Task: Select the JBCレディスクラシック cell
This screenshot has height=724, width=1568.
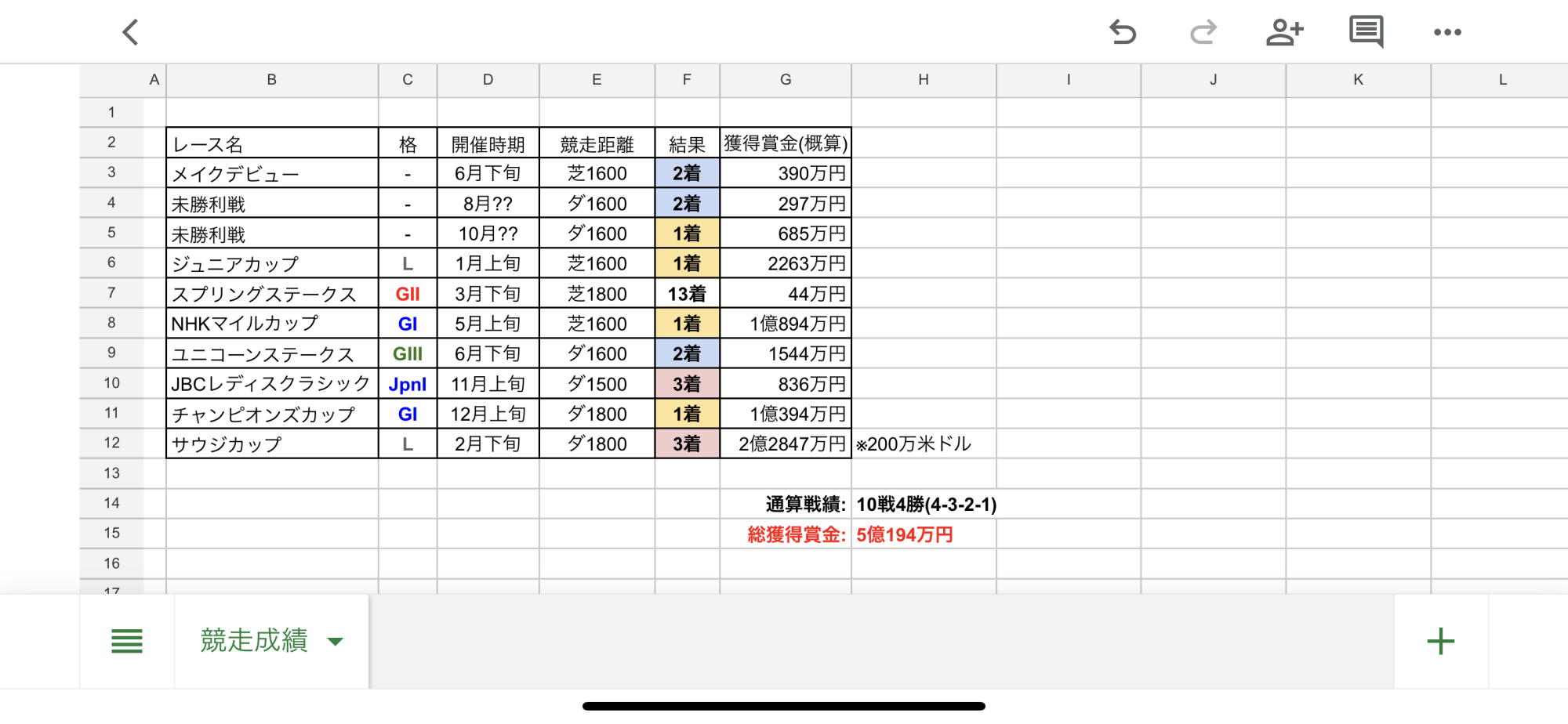Action: [x=272, y=383]
